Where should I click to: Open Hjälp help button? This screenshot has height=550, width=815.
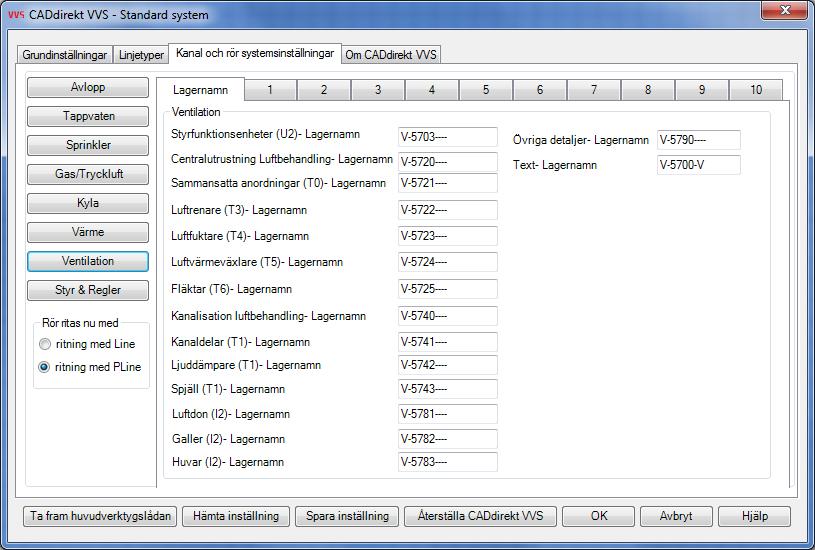click(755, 516)
